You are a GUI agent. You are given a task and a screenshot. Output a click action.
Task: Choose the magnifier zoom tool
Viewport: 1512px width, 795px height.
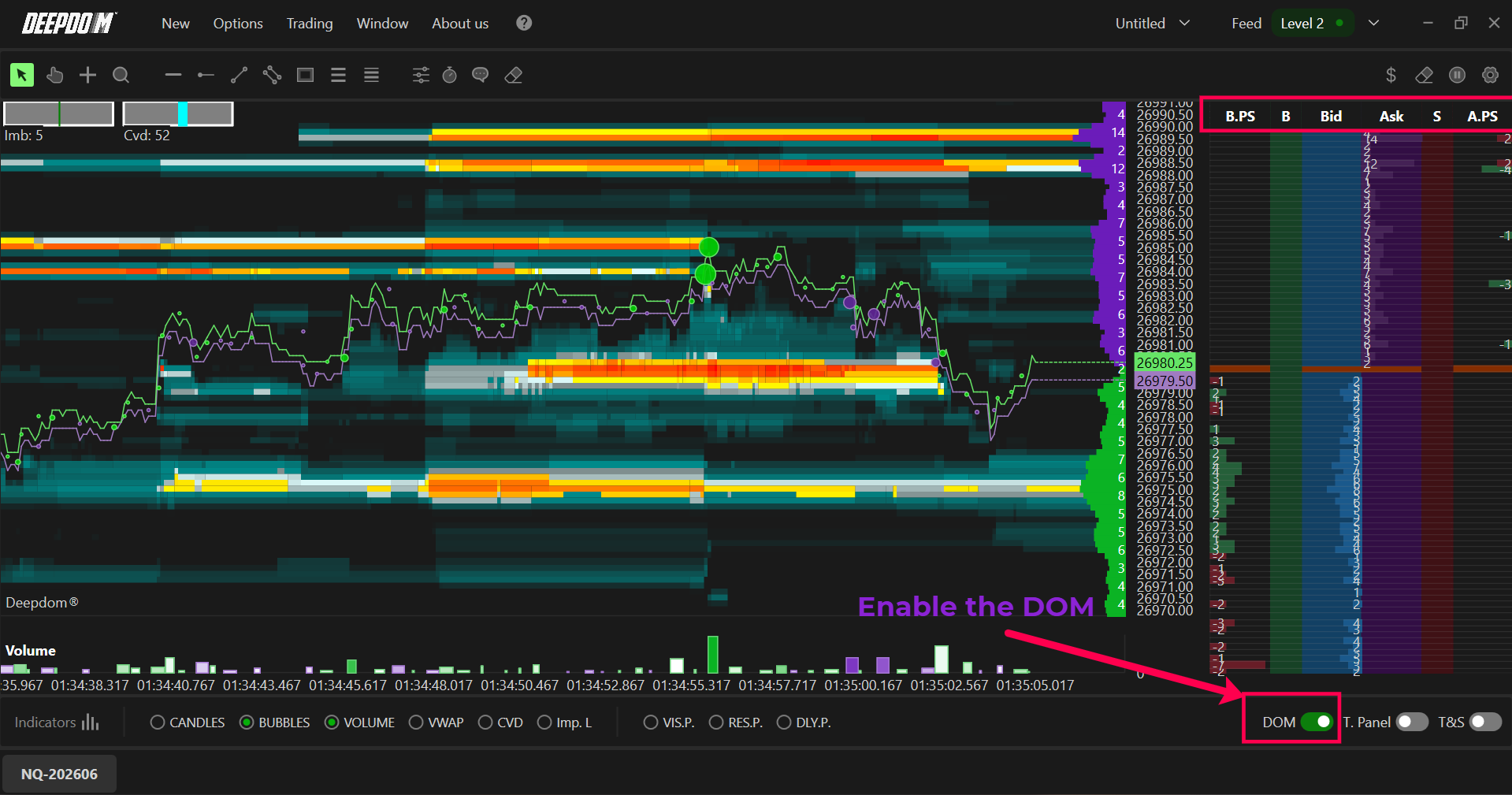pyautogui.click(x=121, y=75)
